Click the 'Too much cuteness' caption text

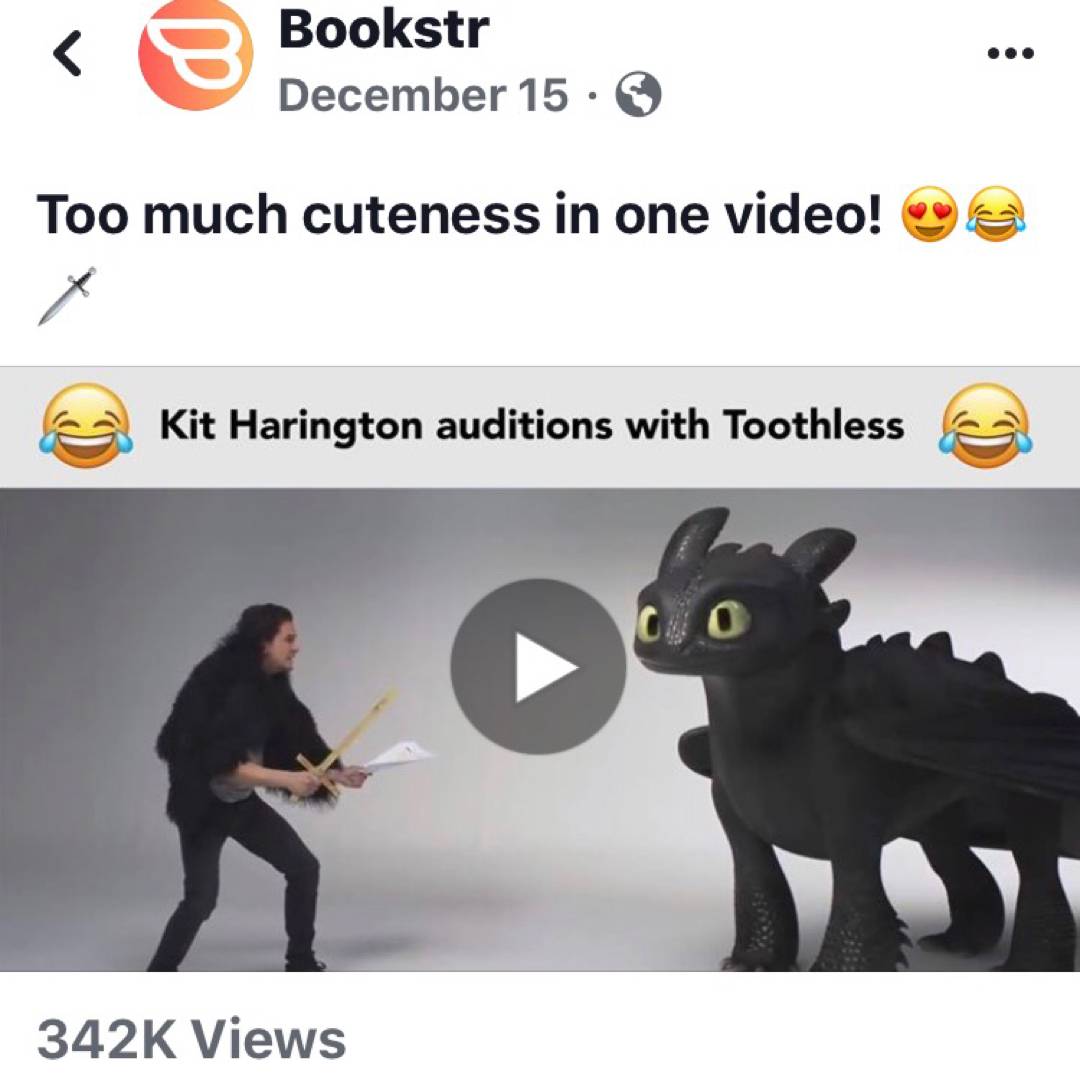point(459,214)
